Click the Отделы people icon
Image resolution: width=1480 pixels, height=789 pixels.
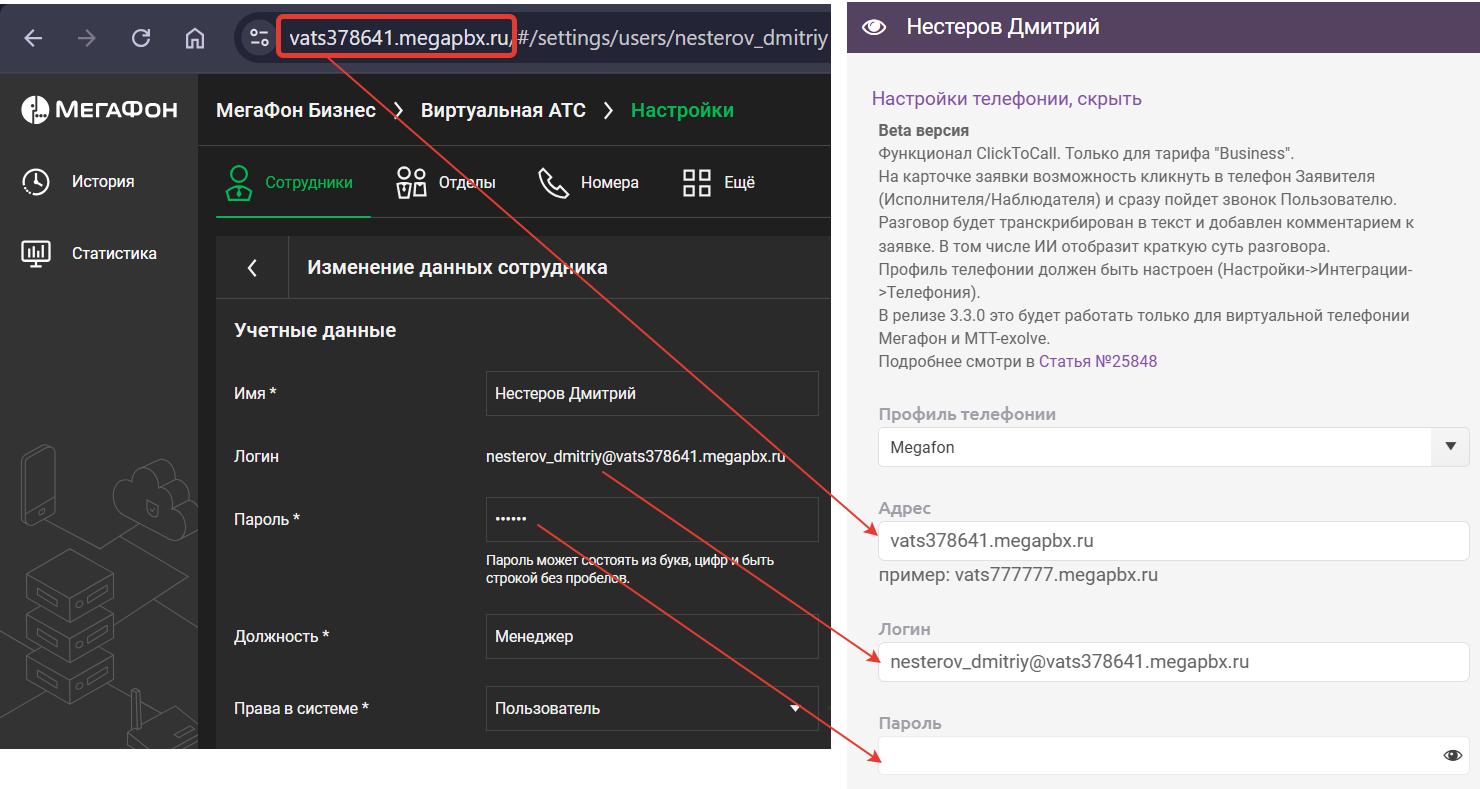tap(412, 182)
